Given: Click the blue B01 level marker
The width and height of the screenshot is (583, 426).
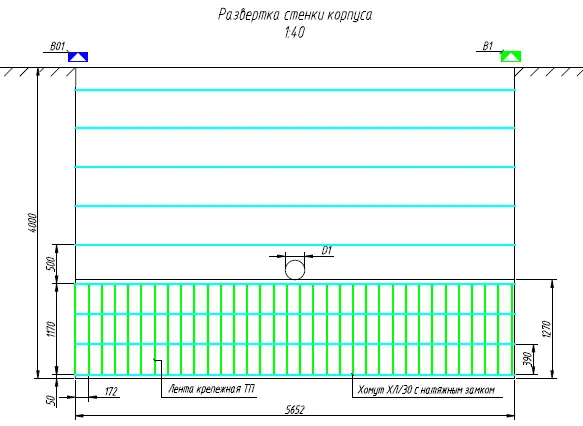Looking at the screenshot, I should [x=78, y=57].
